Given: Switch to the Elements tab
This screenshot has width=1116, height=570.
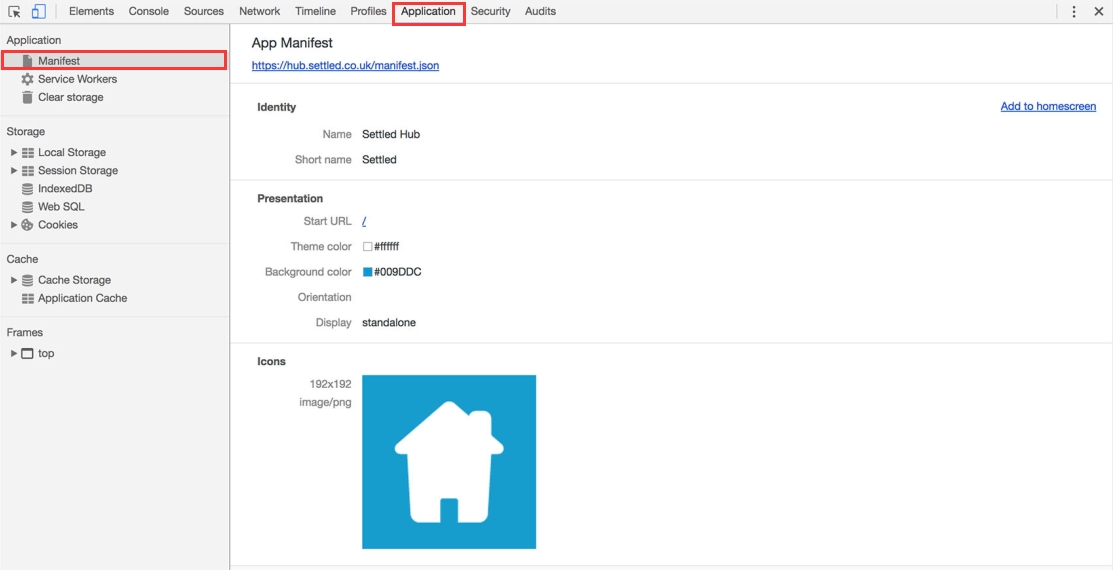Looking at the screenshot, I should coord(91,11).
